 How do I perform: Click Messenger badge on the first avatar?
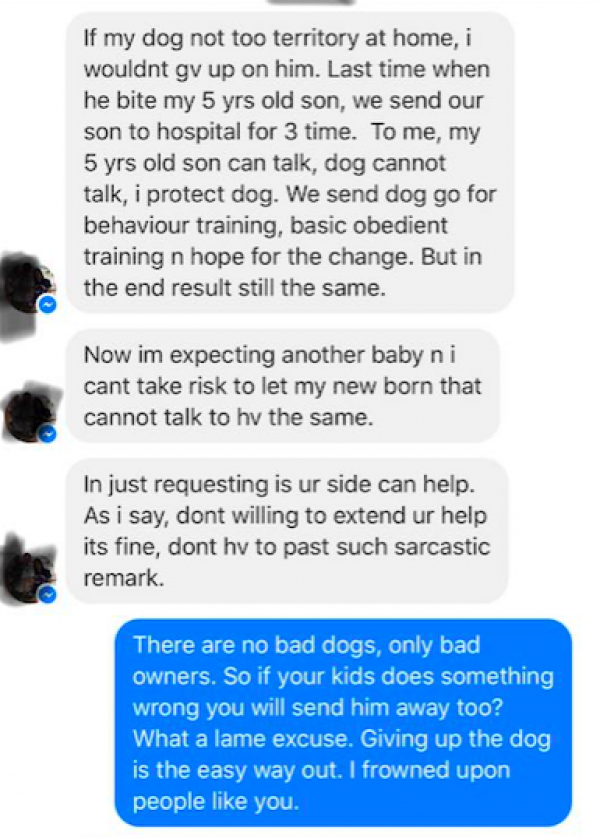tap(48, 305)
